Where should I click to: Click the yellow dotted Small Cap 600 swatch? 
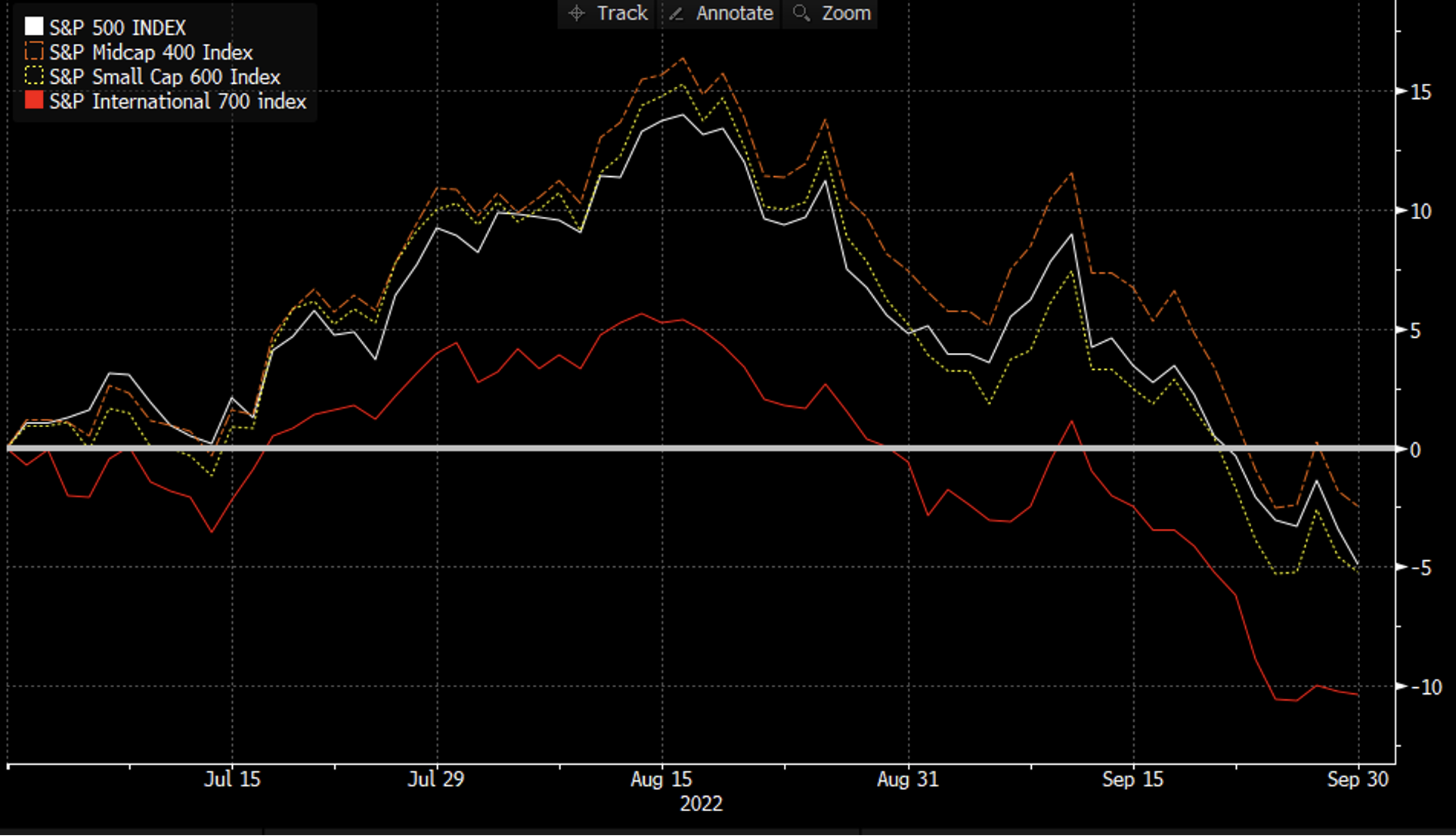pyautogui.click(x=34, y=76)
